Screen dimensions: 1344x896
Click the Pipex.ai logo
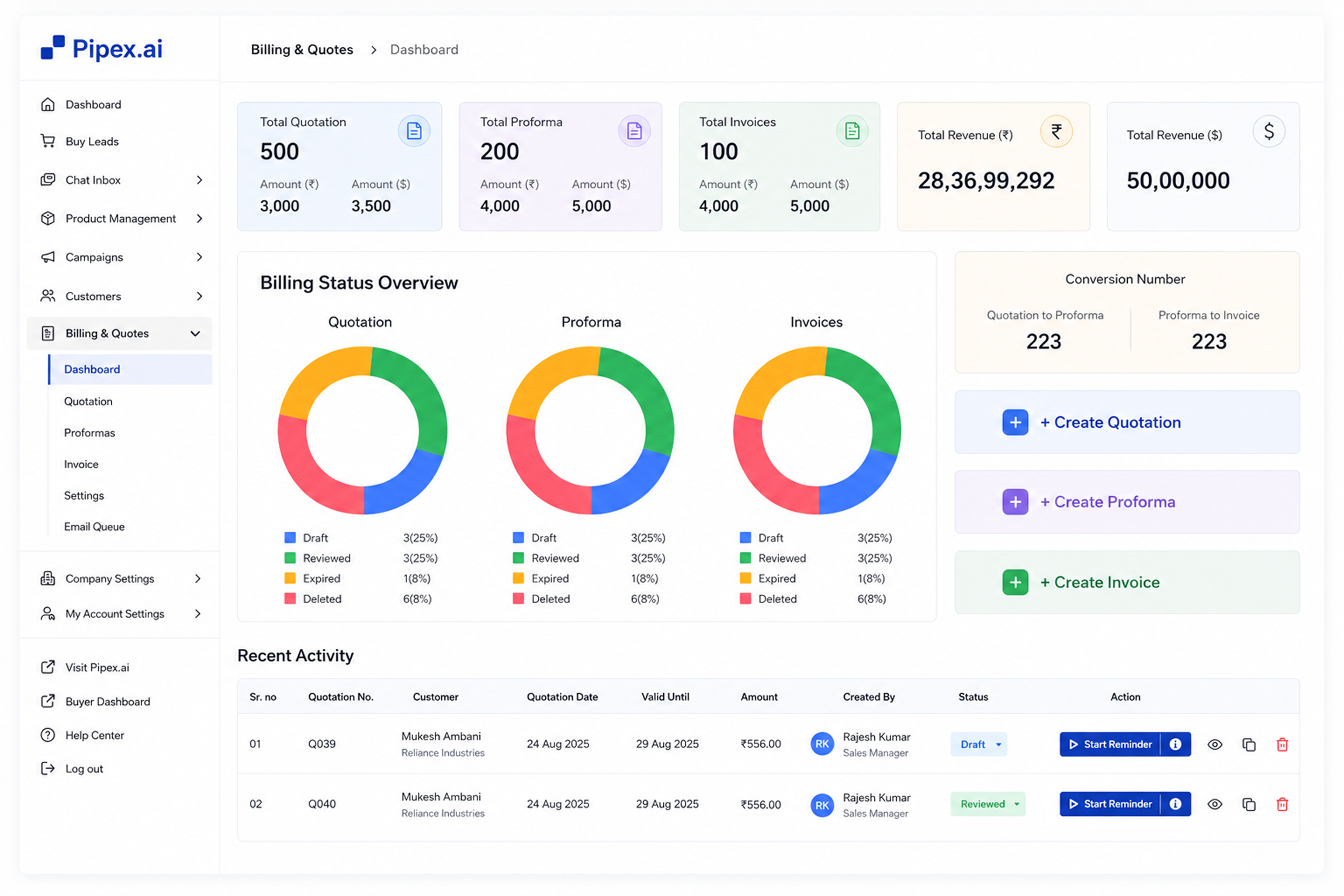[x=102, y=48]
